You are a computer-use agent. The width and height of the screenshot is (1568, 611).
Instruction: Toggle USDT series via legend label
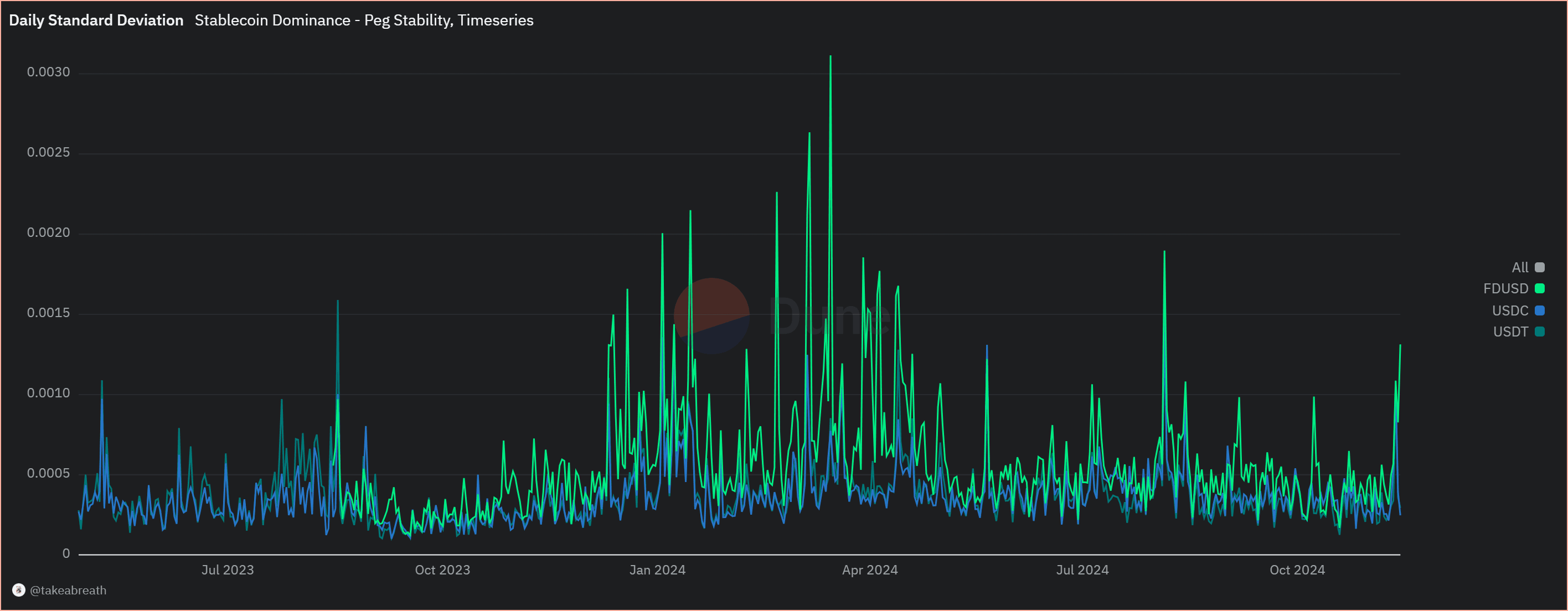[x=1510, y=332]
